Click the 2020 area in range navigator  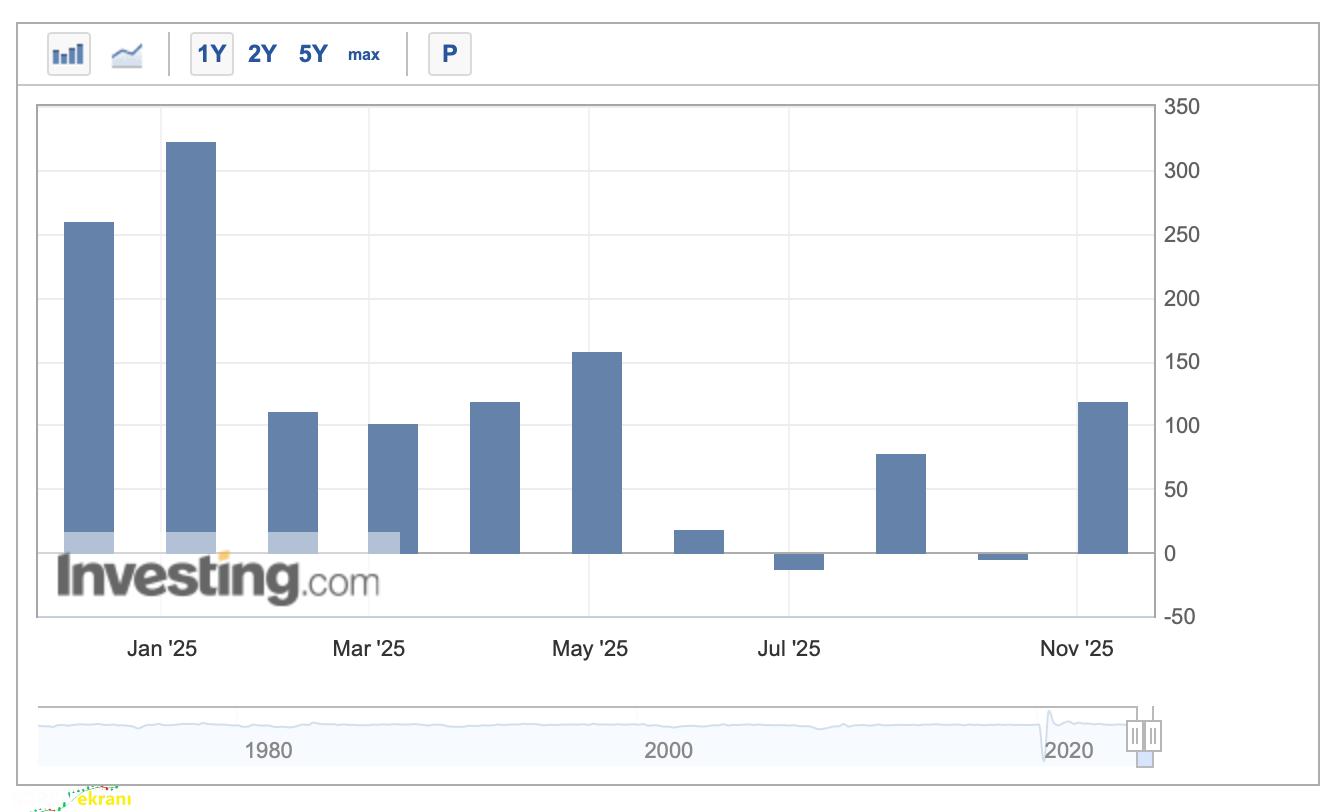1068,749
